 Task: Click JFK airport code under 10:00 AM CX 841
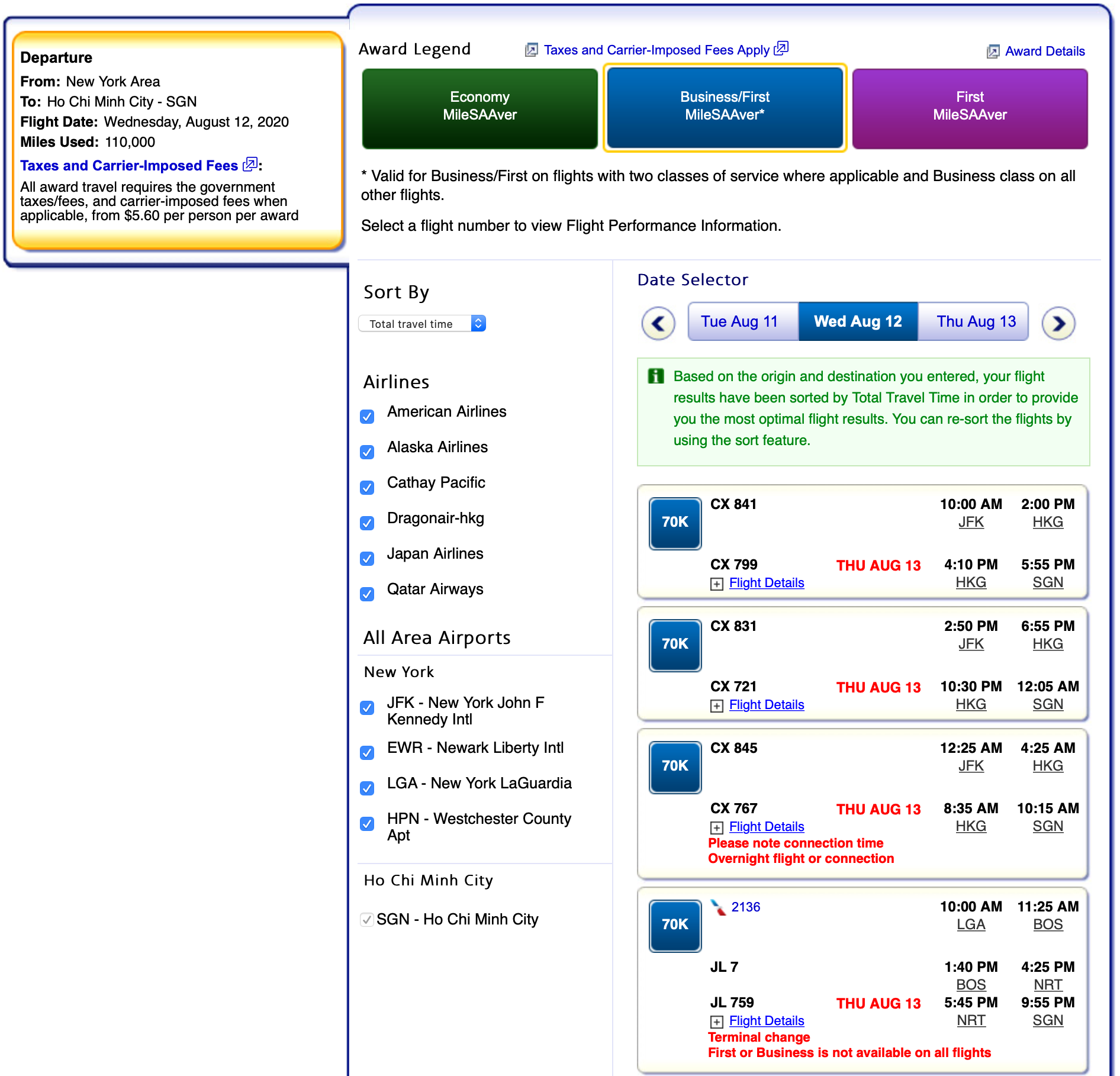click(x=971, y=523)
